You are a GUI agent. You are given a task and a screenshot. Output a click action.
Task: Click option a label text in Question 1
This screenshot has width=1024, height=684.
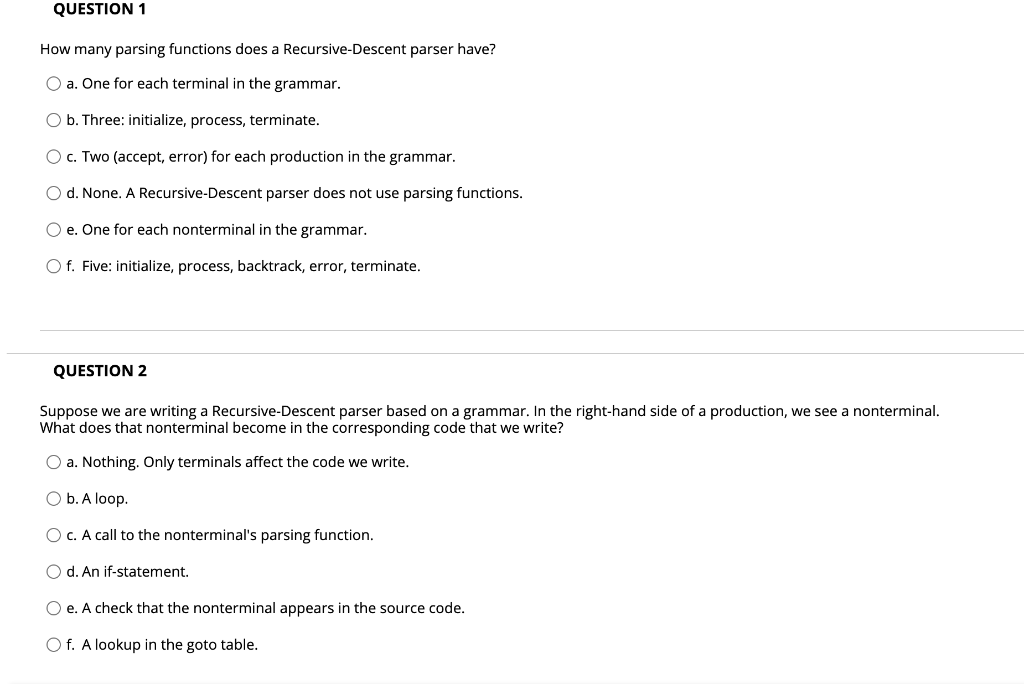[203, 83]
